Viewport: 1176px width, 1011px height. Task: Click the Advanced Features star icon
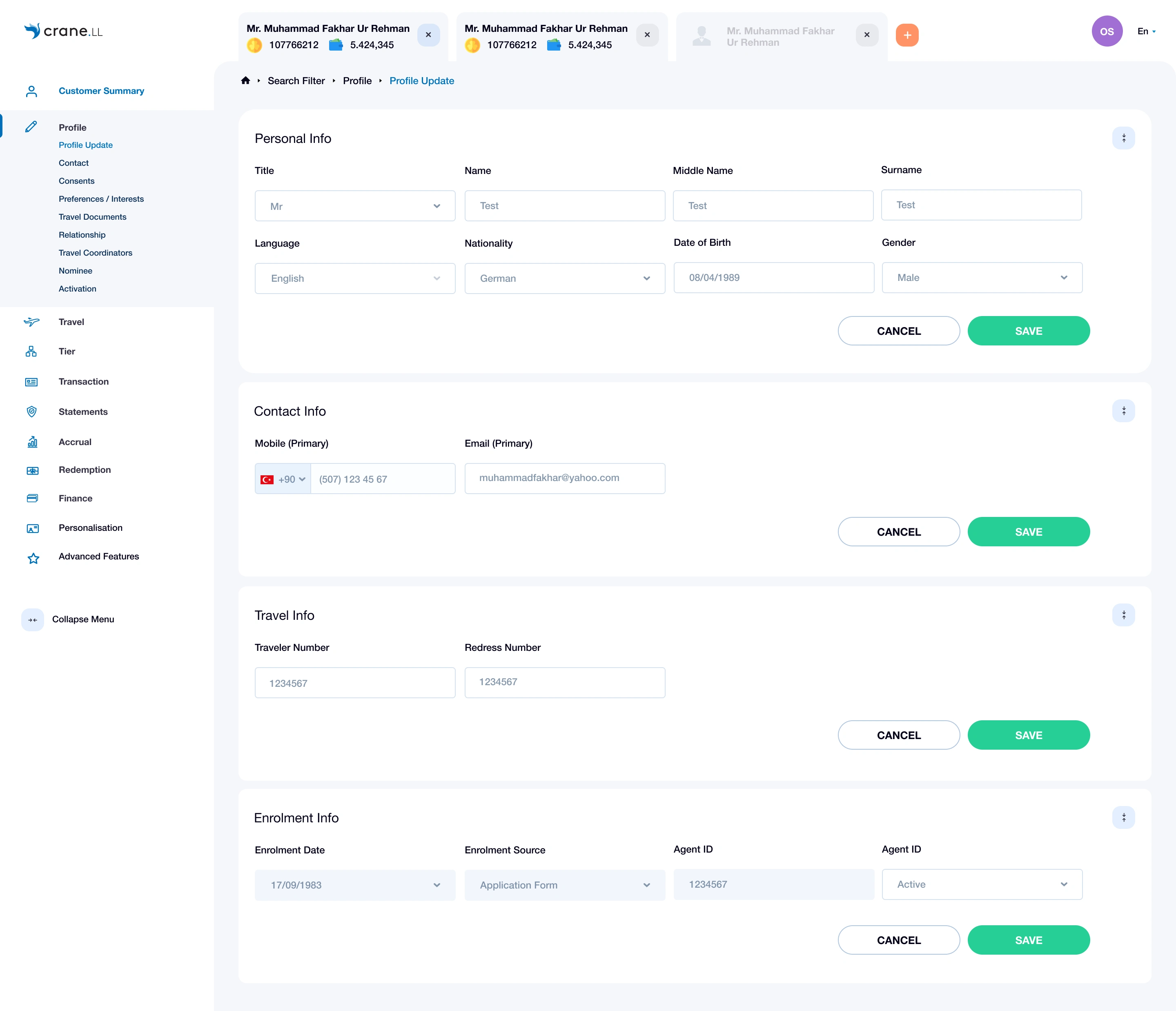pos(33,558)
